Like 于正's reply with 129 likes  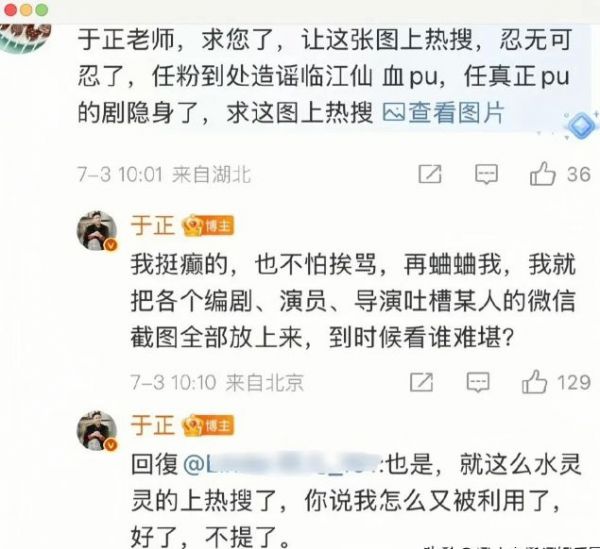click(534, 381)
